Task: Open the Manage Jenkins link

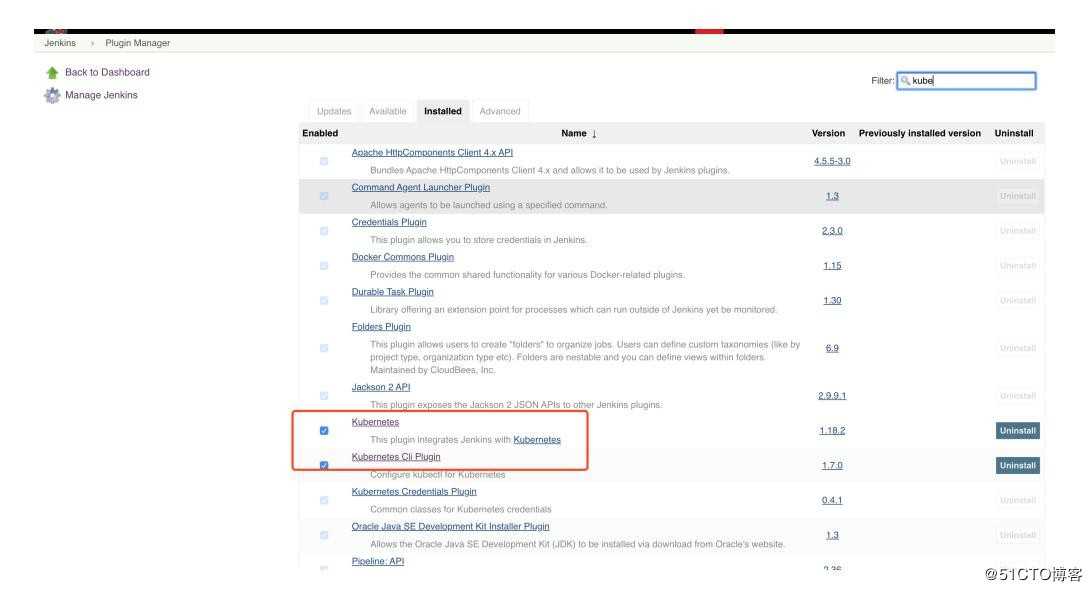Action: click(x=101, y=95)
